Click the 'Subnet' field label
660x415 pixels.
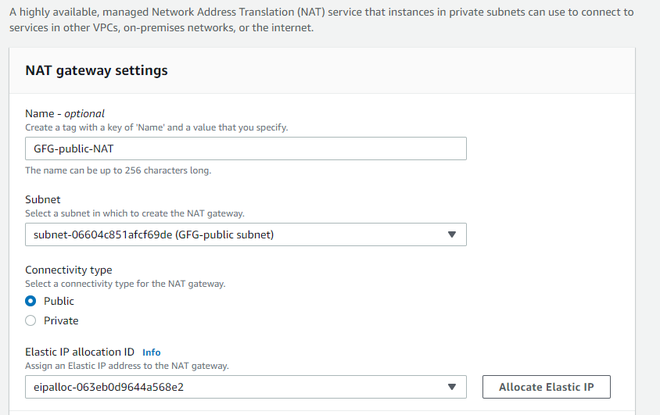click(x=43, y=200)
